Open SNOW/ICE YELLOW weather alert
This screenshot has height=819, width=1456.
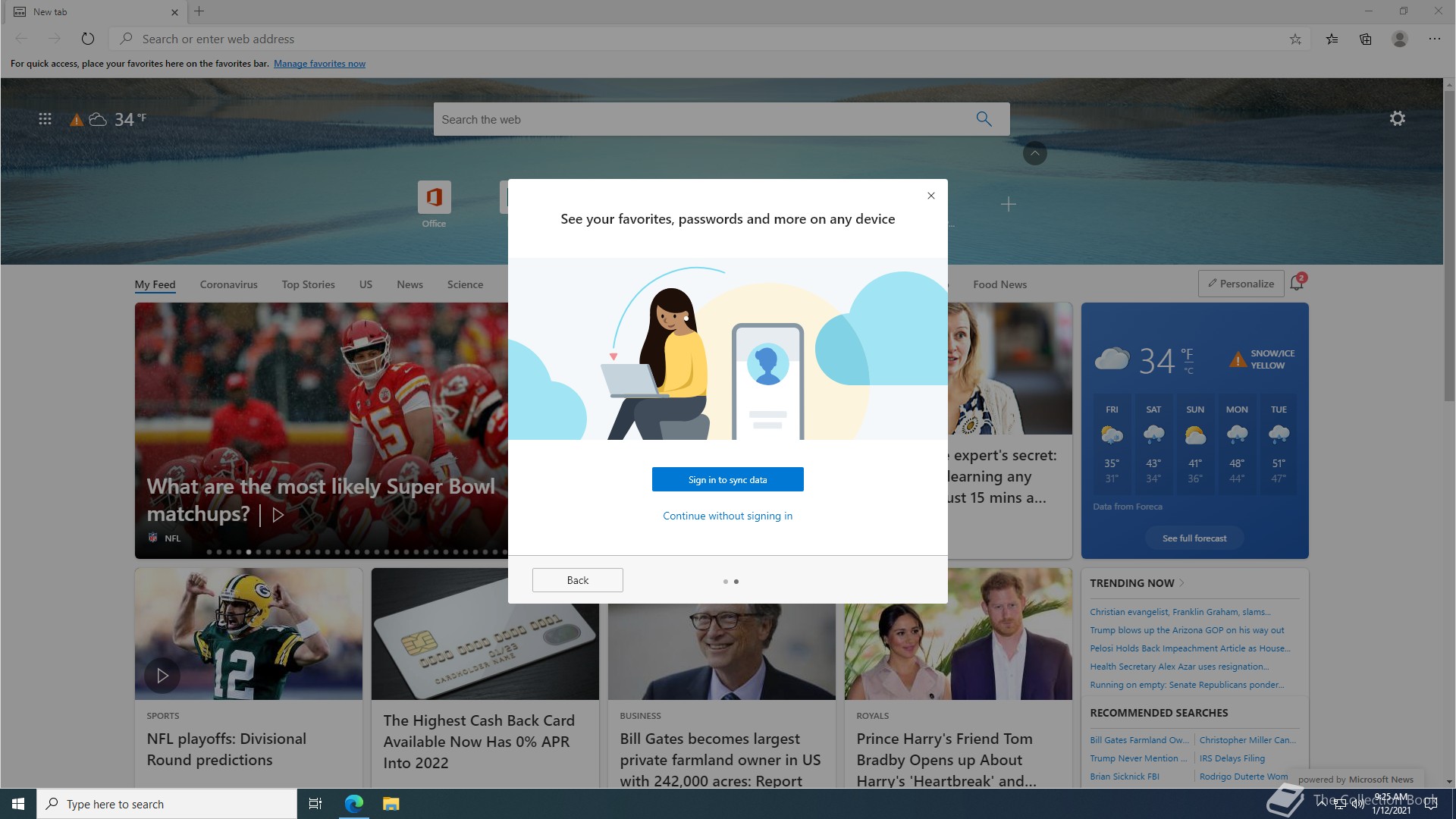[1263, 359]
